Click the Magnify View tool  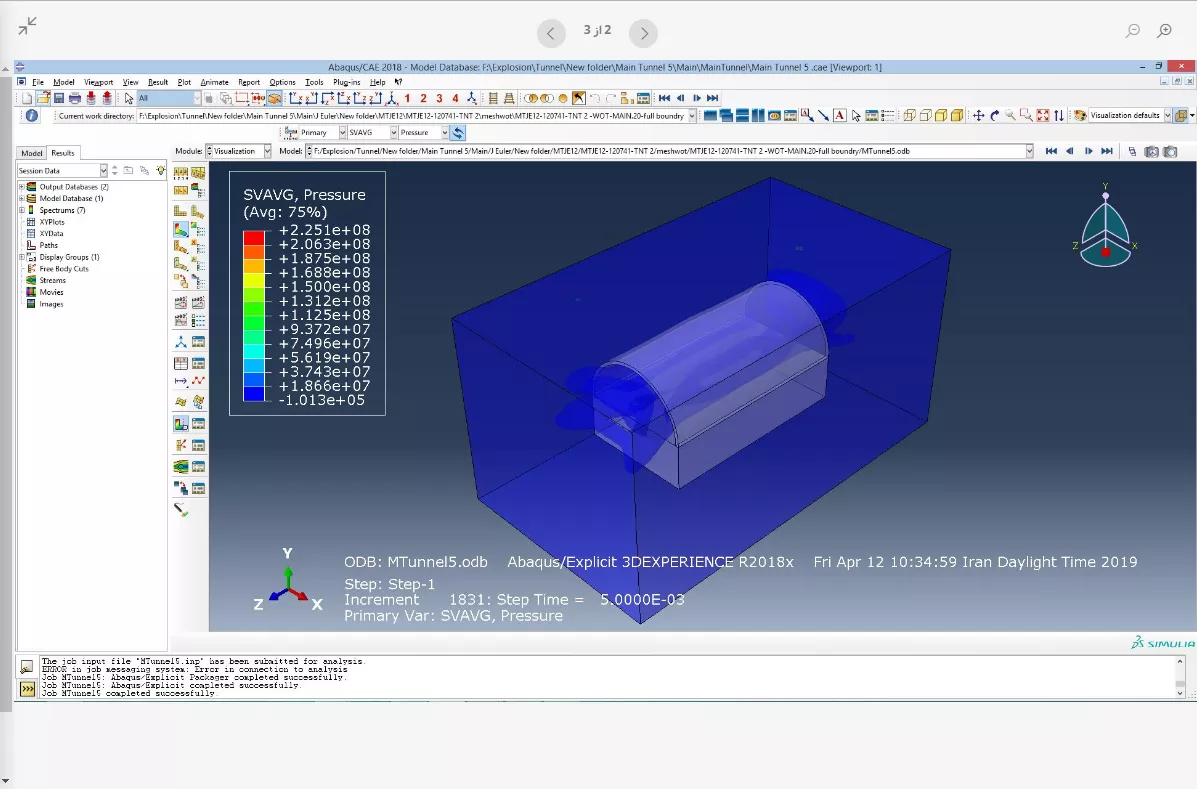click(x=1010, y=115)
